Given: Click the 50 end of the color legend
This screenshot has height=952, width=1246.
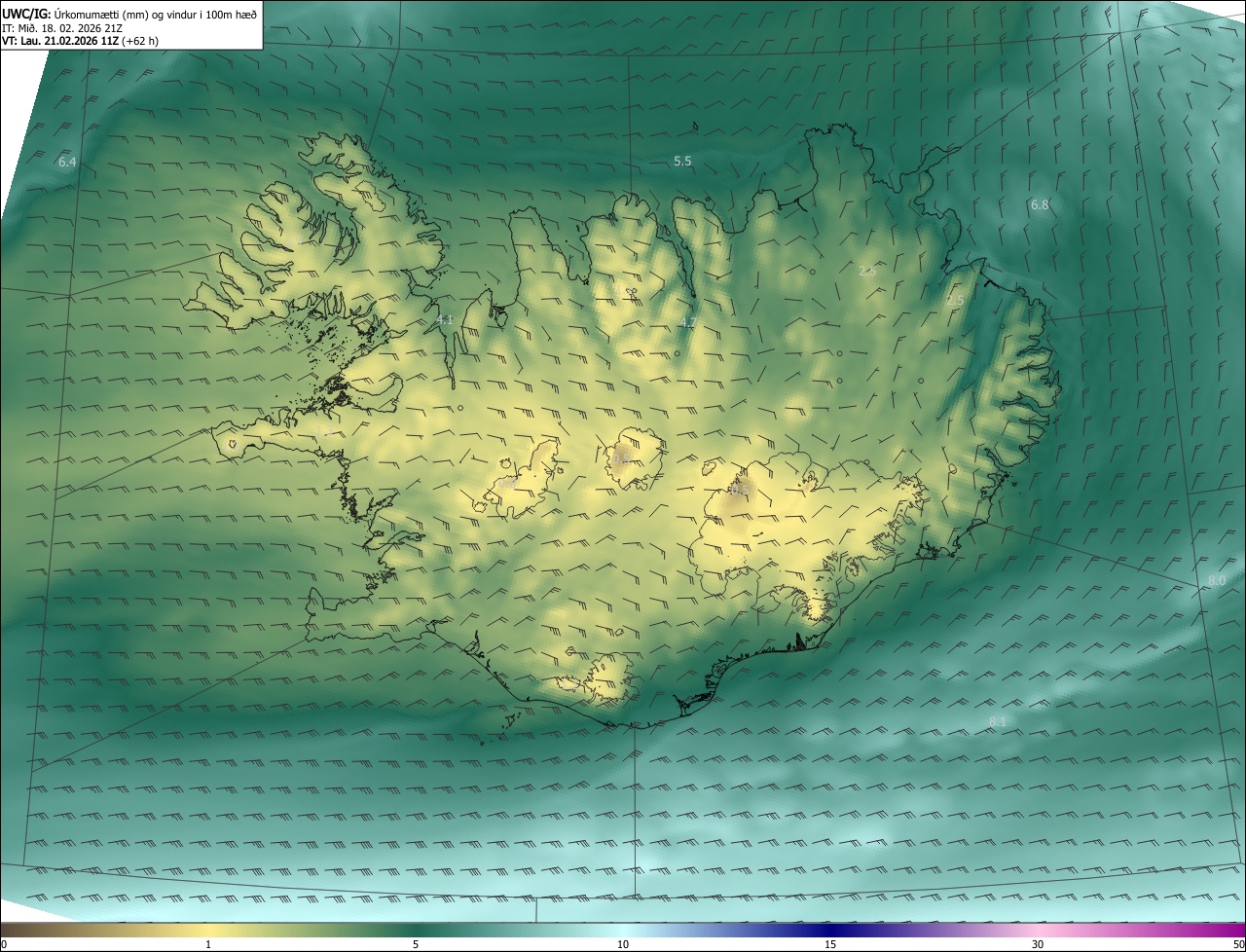Looking at the screenshot, I should coord(1238,944).
